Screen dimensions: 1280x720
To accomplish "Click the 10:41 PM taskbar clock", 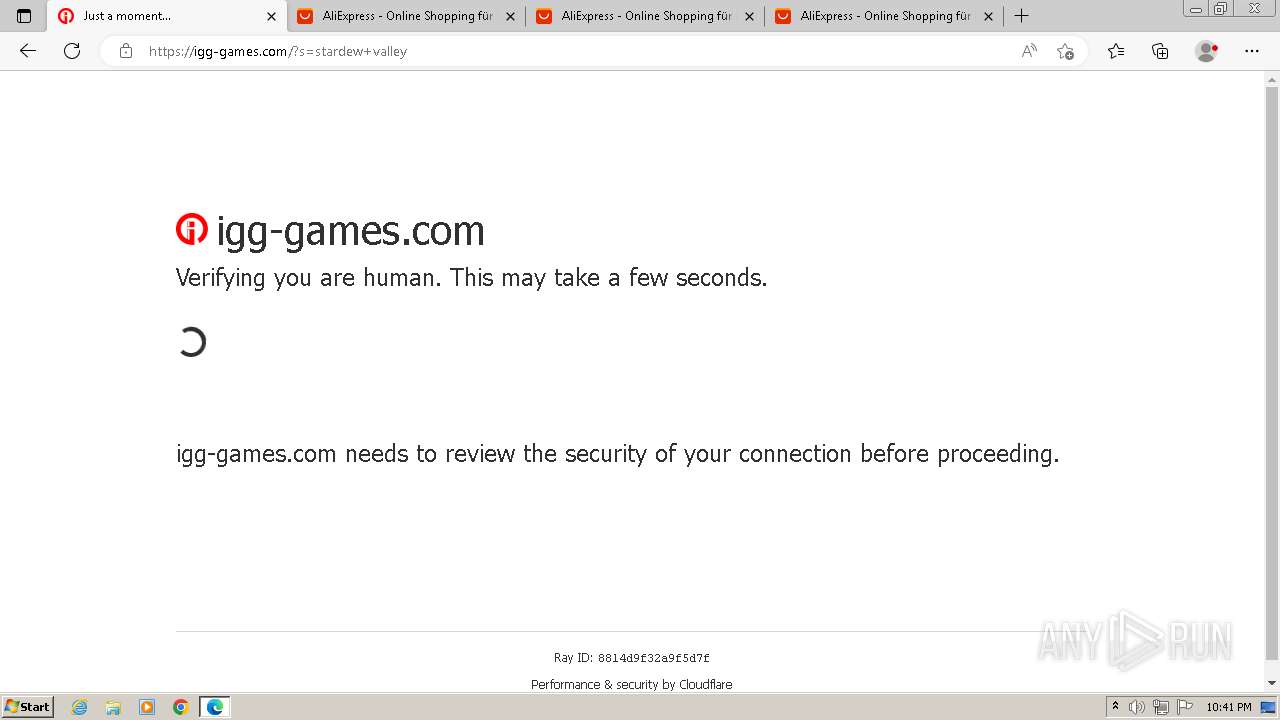I will (1229, 707).
